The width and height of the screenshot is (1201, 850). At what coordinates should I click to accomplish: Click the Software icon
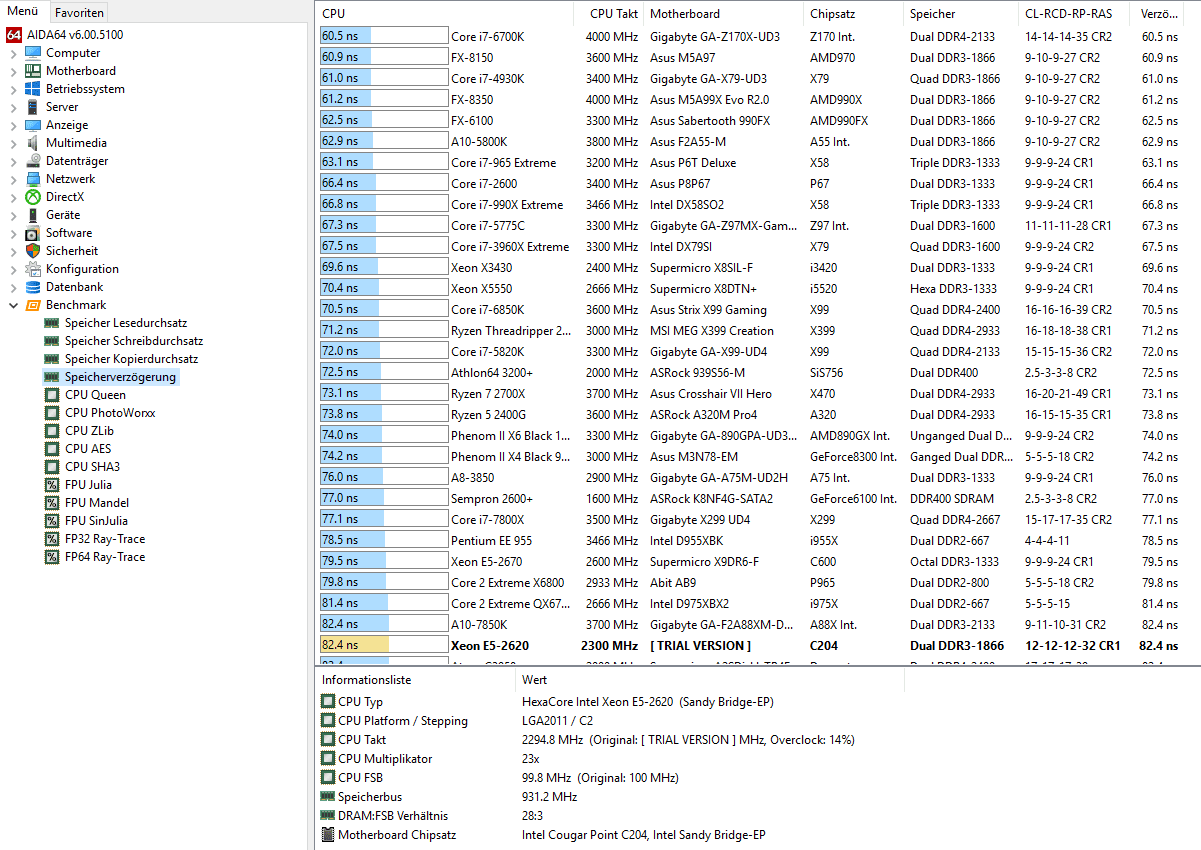point(33,233)
